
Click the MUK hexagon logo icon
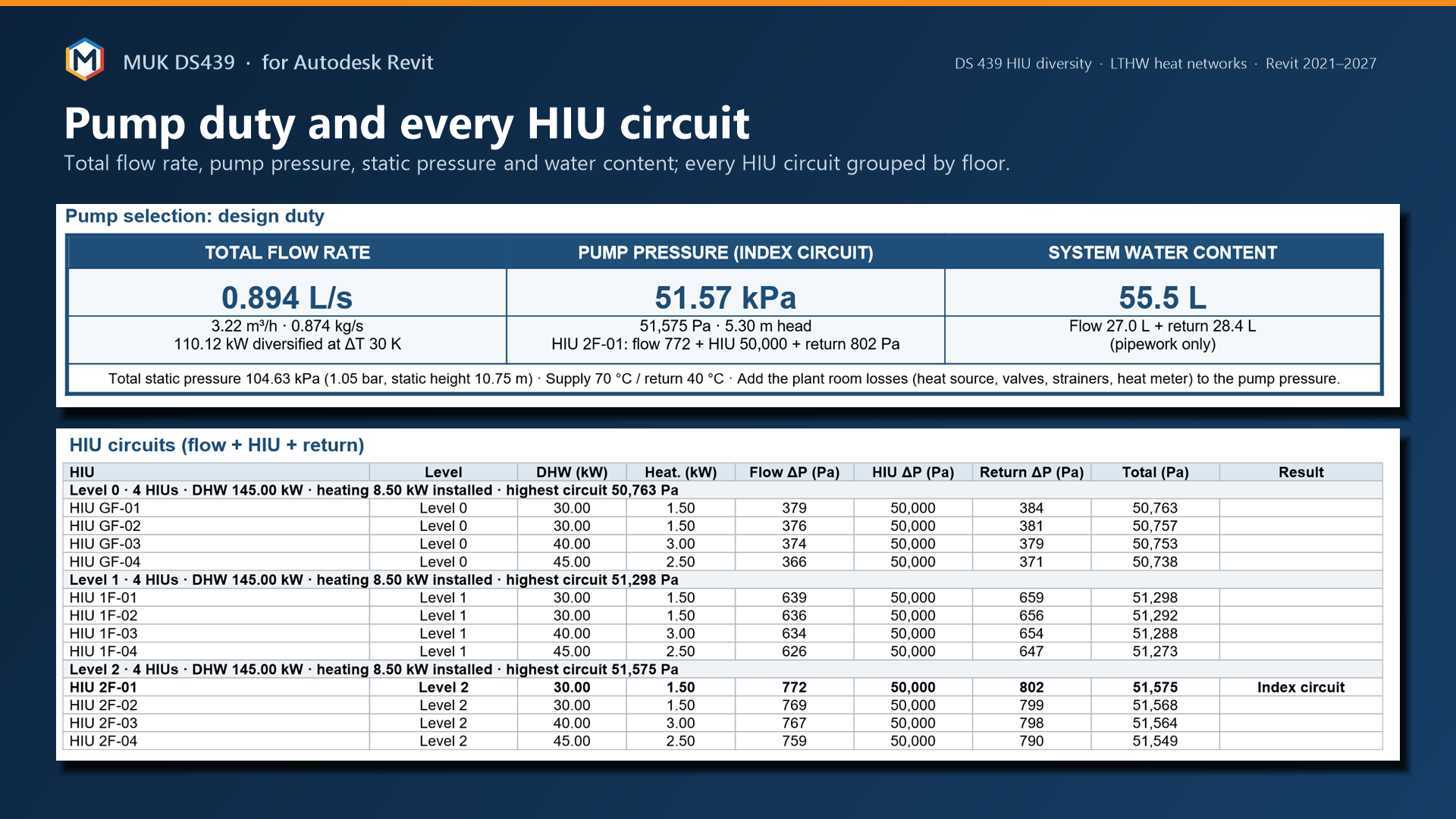[84, 60]
